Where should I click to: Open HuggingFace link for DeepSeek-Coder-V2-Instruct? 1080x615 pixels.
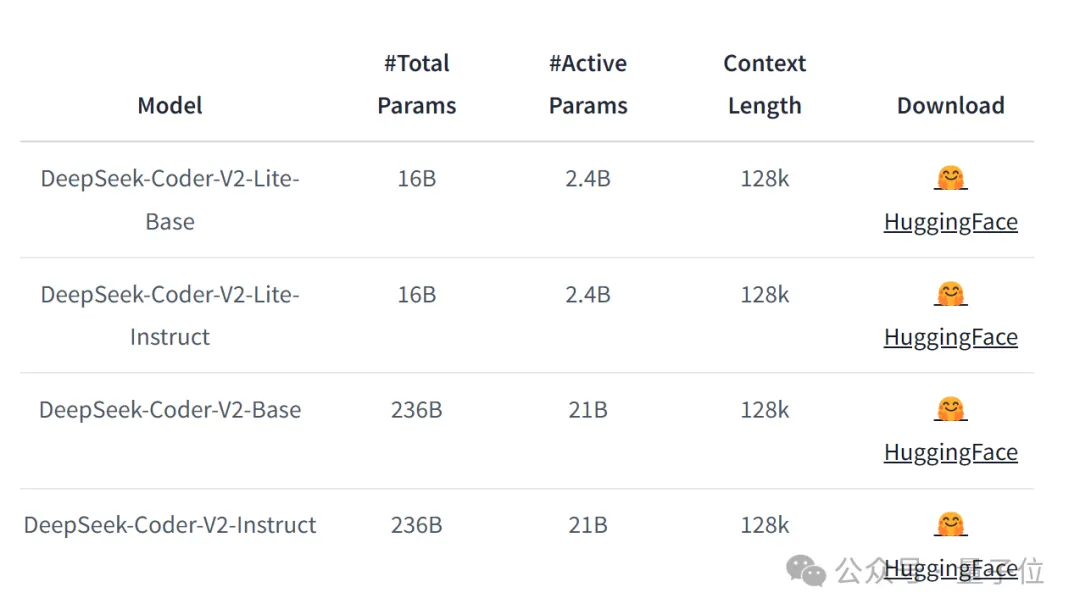pyautogui.click(x=951, y=569)
